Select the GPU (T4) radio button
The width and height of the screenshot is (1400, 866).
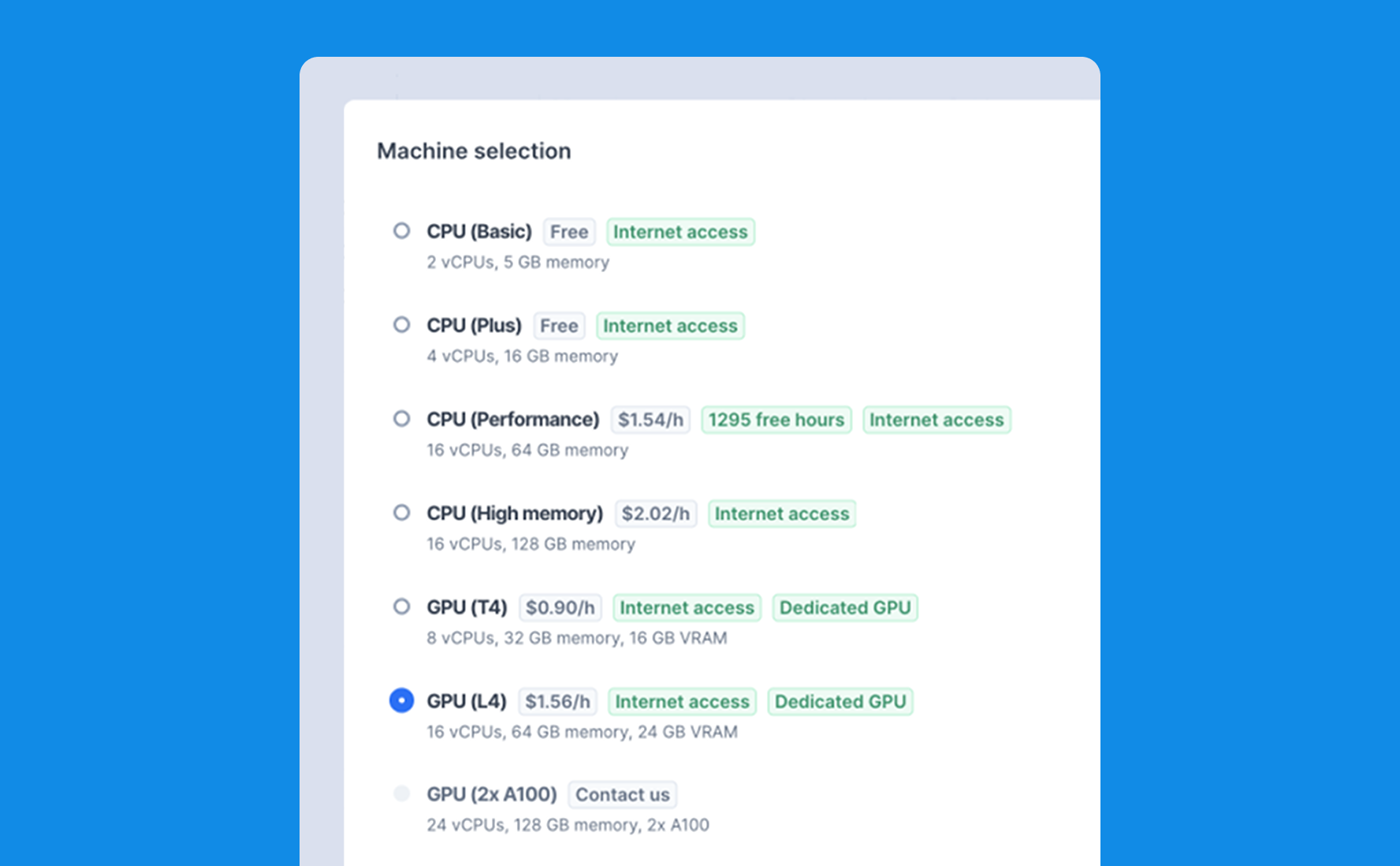point(402,607)
